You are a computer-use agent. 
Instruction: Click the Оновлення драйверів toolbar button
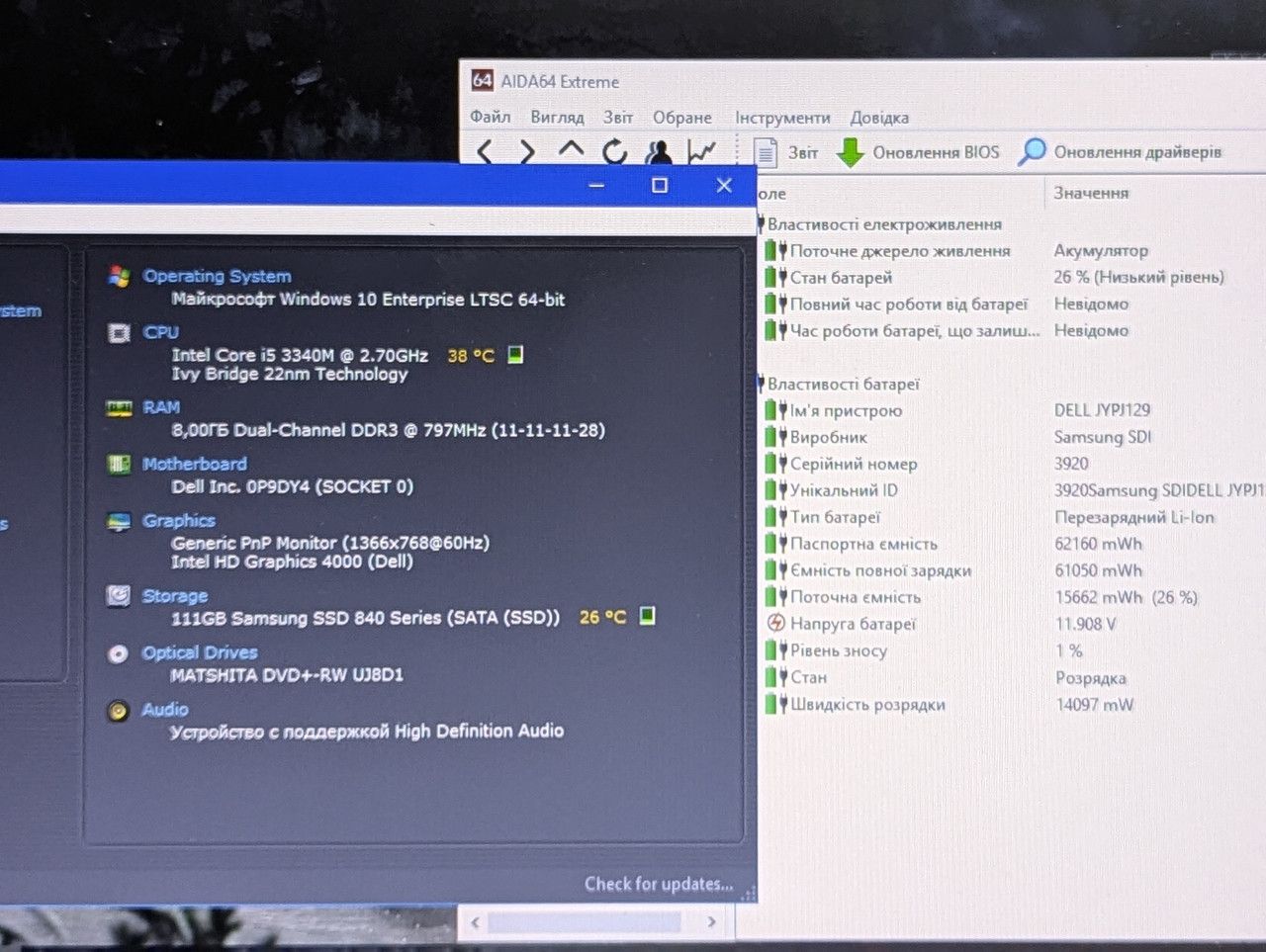pos(1121,152)
